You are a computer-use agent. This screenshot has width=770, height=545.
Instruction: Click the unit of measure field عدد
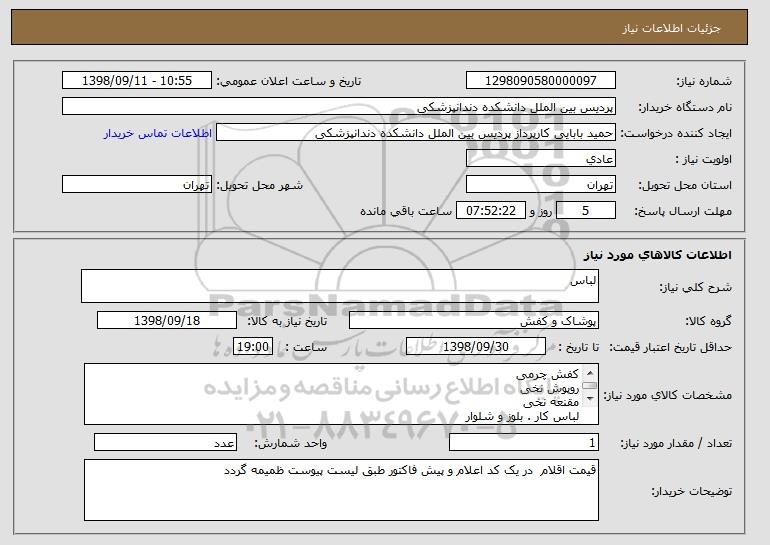click(x=165, y=442)
